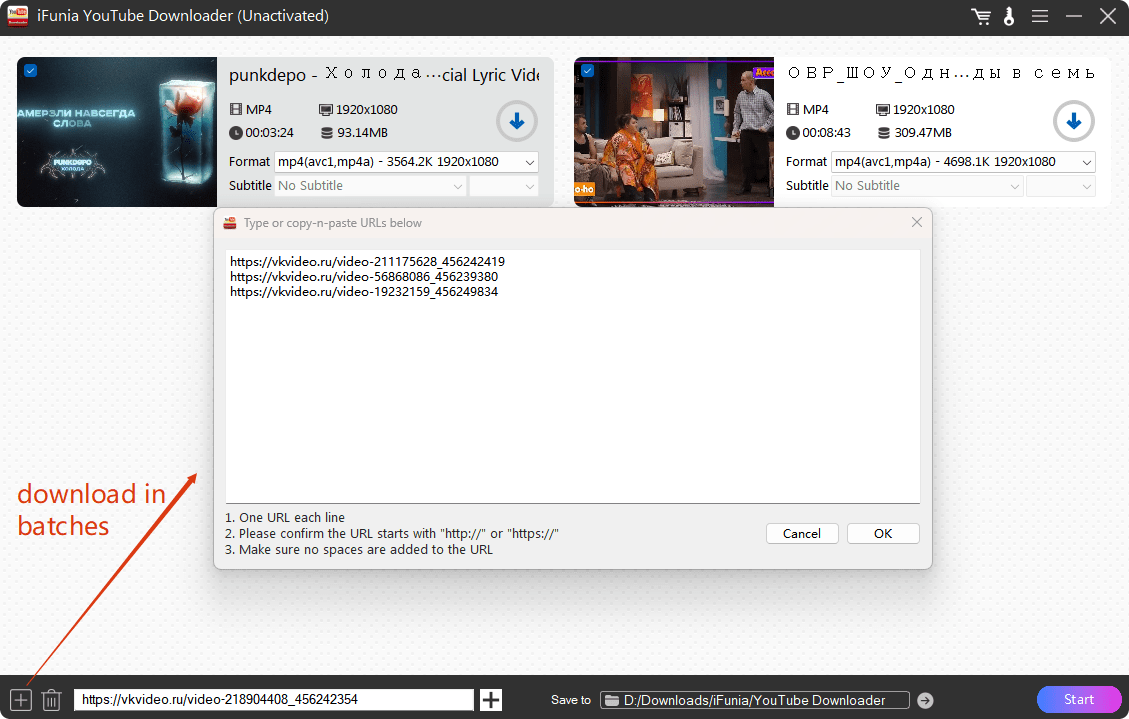This screenshot has height=719, width=1129.
Task: Download the punkdepo video with arrow button
Action: click(x=517, y=122)
